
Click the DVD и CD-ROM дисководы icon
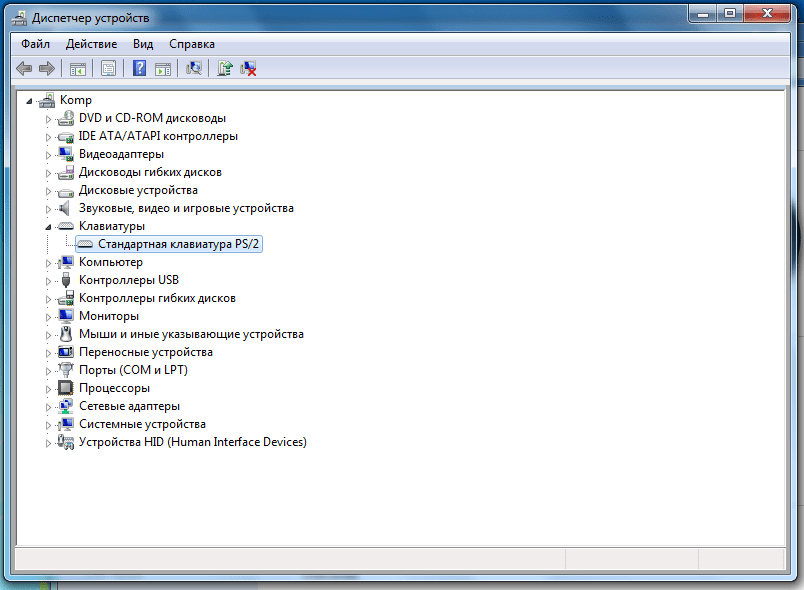tap(66, 118)
